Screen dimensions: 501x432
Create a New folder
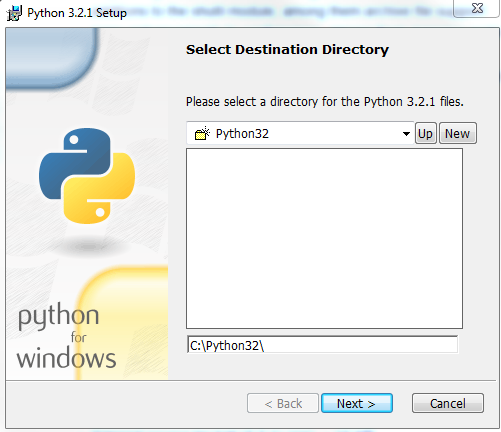[x=458, y=133]
